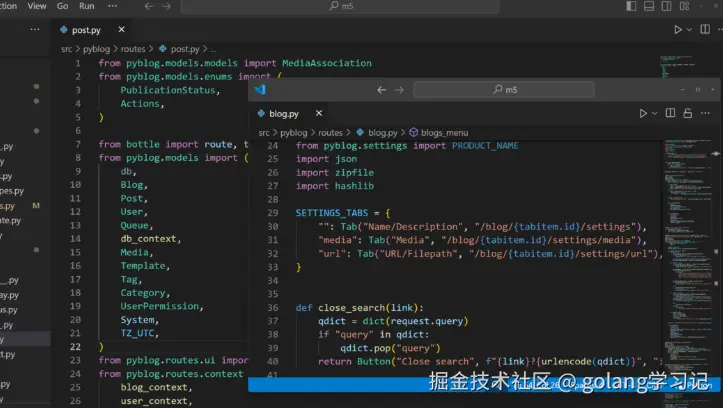Click SETTINGS_TABS variable in blog.py
Image resolution: width=723 pixels, height=408 pixels.
(332, 213)
